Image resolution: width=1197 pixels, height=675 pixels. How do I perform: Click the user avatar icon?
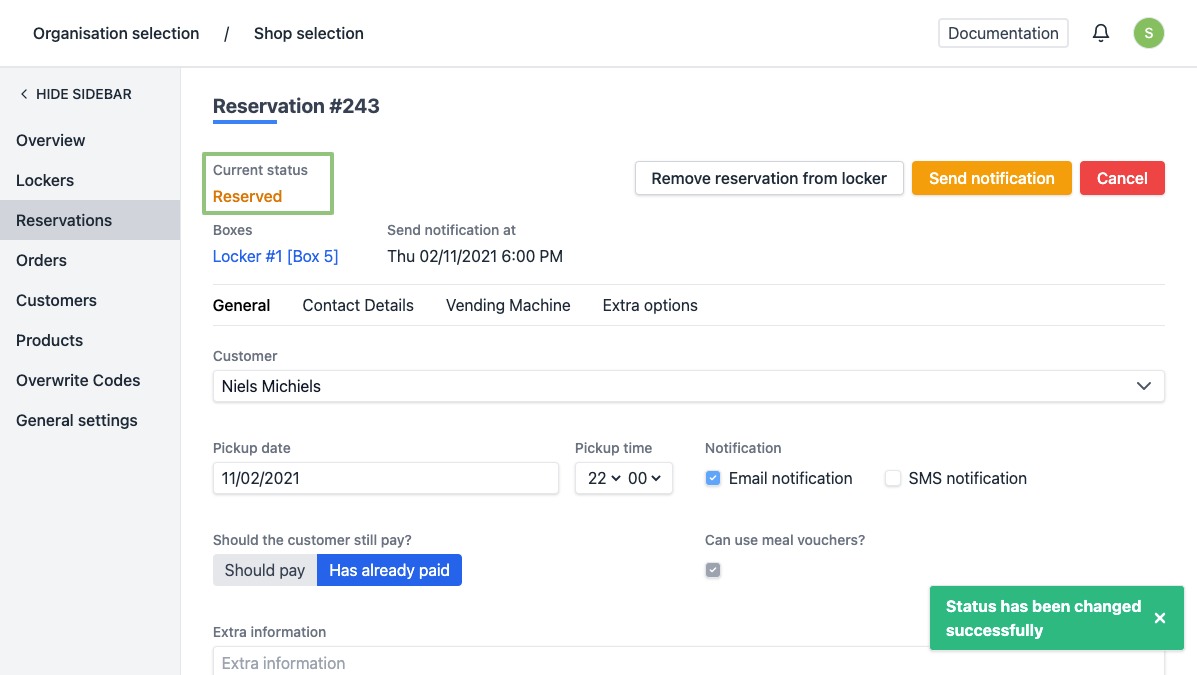point(1148,33)
